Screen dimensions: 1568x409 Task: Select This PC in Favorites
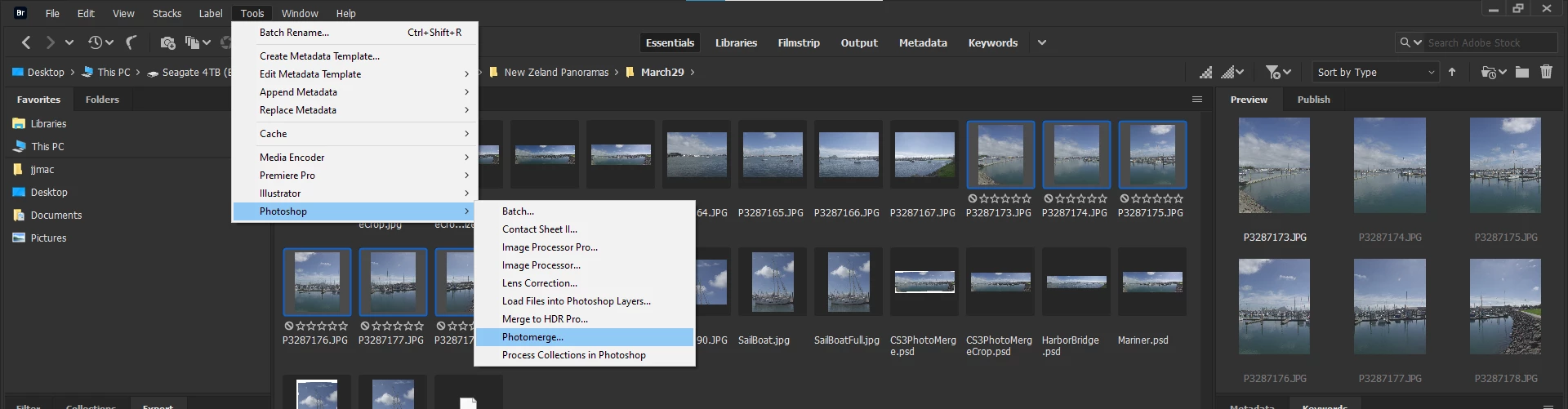47,147
